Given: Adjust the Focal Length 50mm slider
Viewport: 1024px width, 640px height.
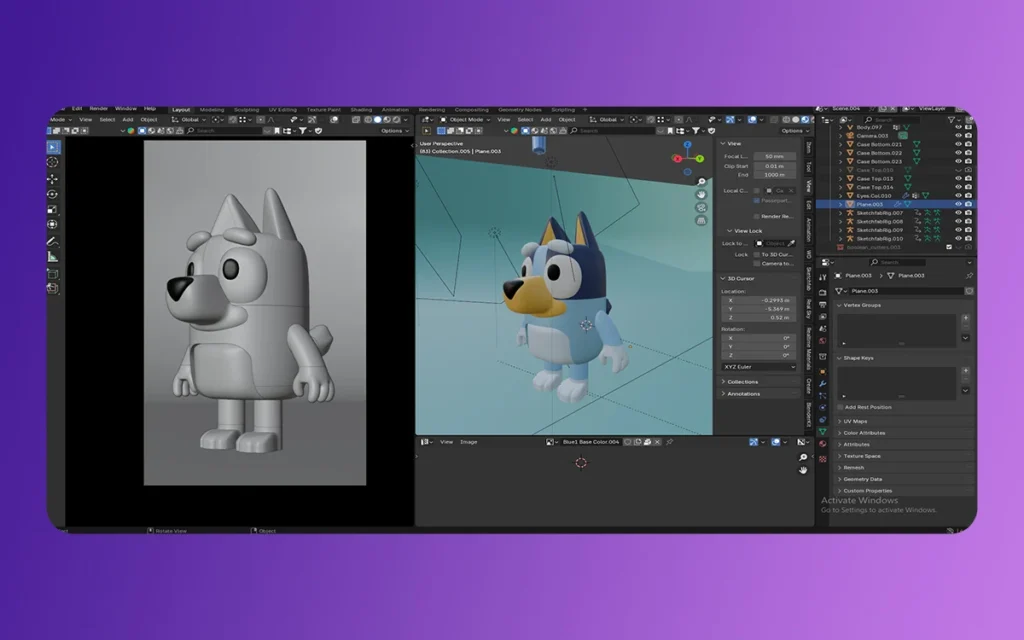Looking at the screenshot, I should click(x=776, y=156).
